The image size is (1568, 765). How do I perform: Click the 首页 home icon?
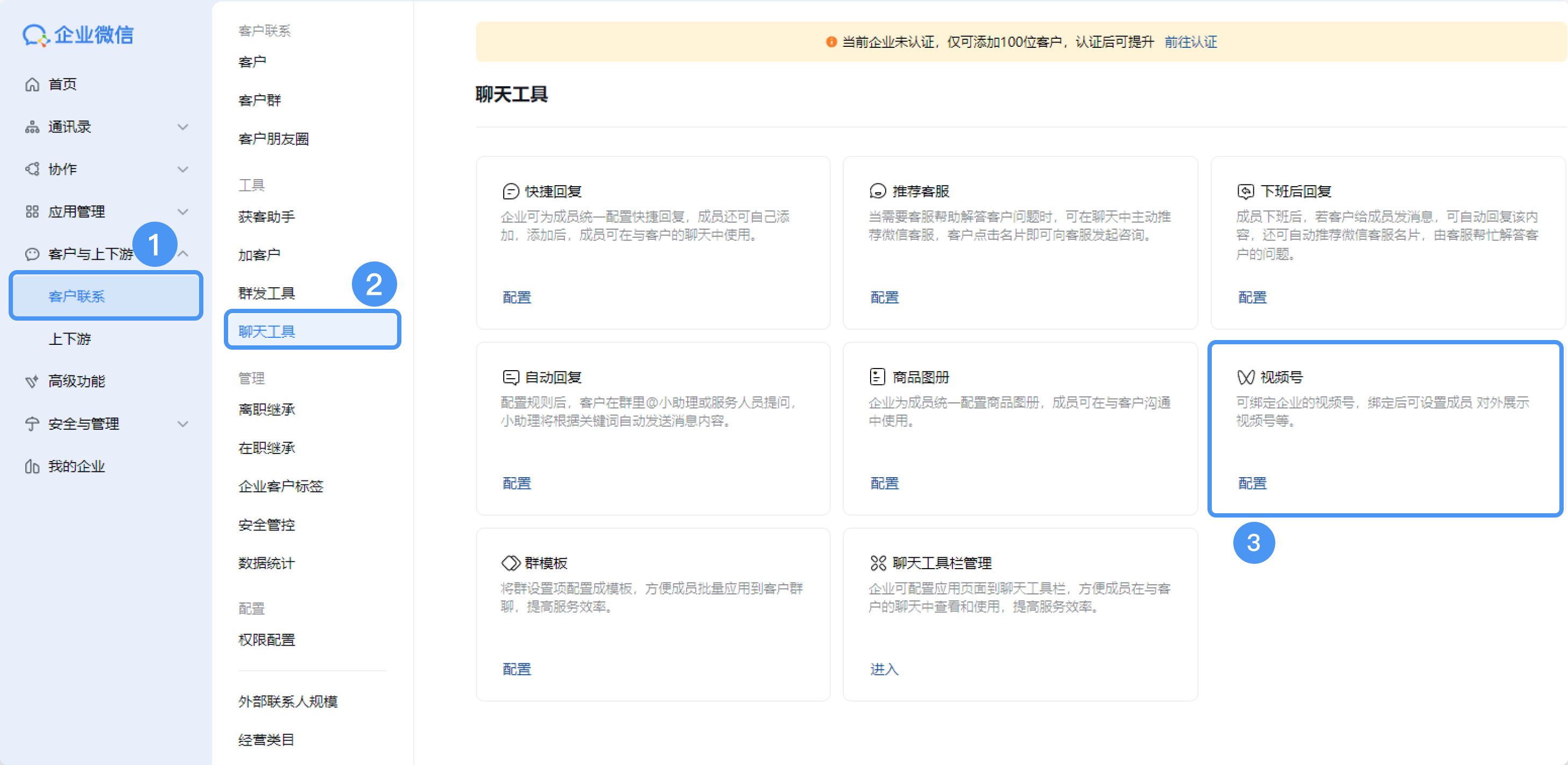pyautogui.click(x=32, y=84)
